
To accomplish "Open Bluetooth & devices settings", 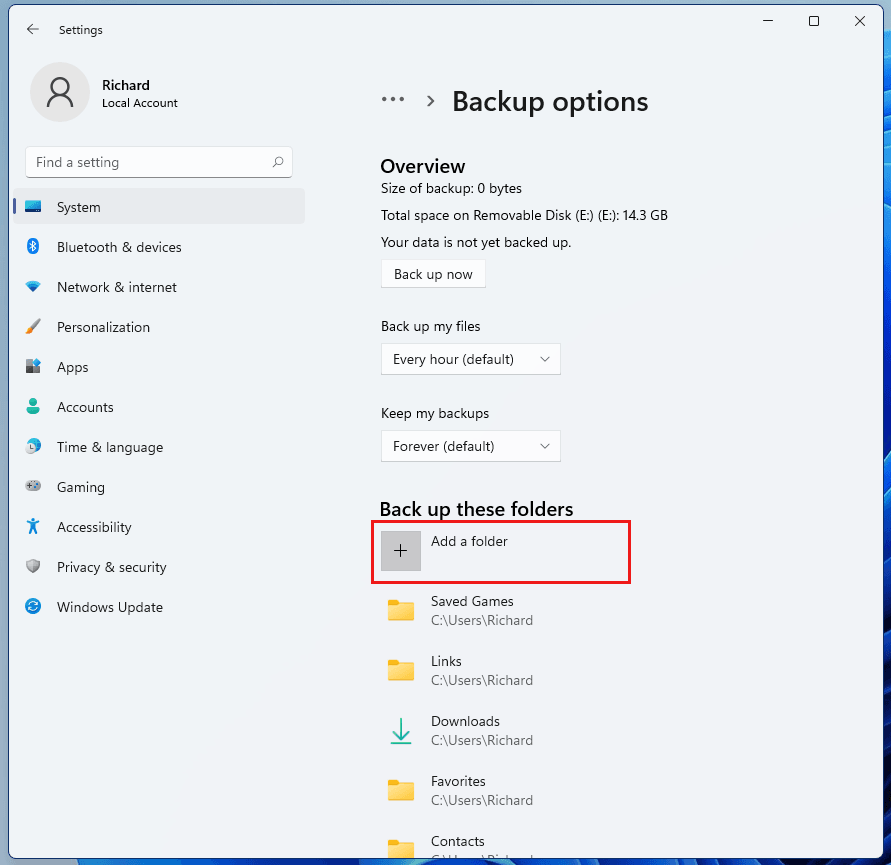I will (159, 247).
